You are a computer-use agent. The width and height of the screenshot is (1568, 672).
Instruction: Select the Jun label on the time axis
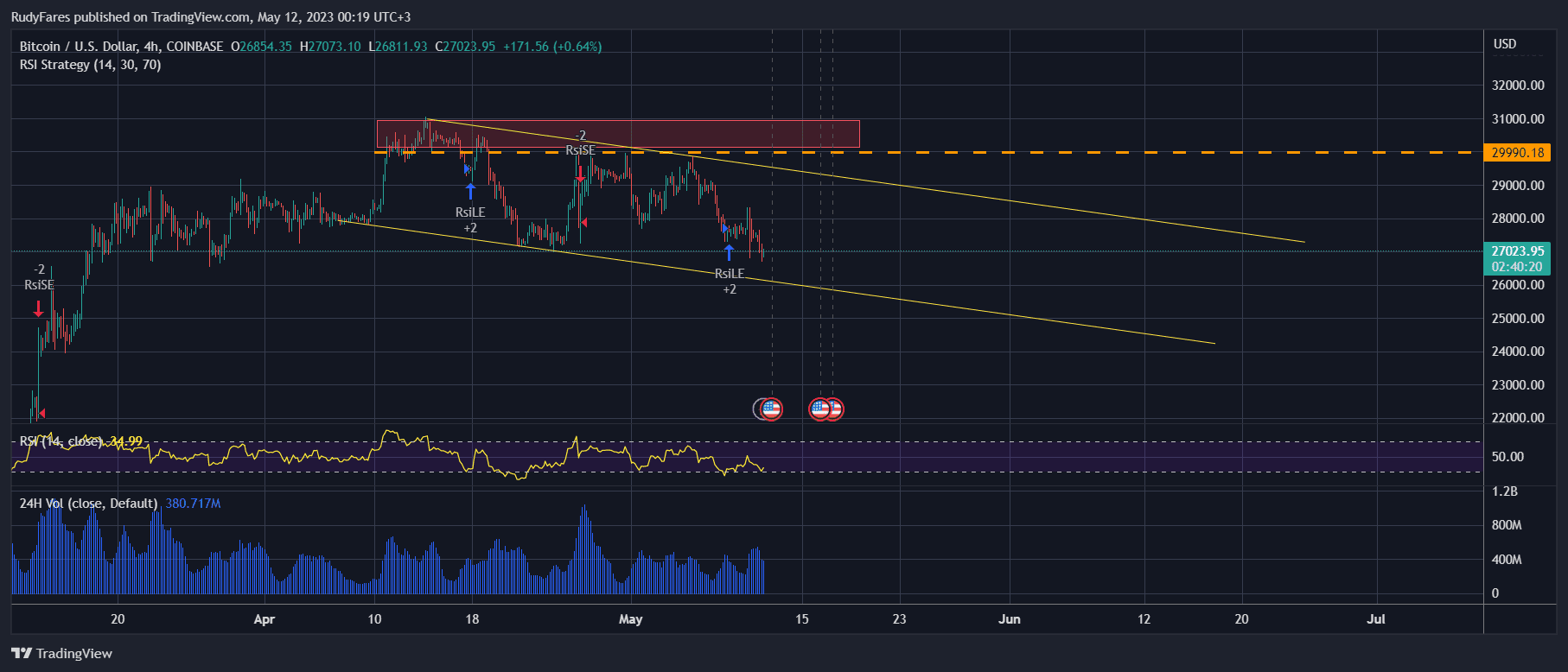pos(1010,619)
